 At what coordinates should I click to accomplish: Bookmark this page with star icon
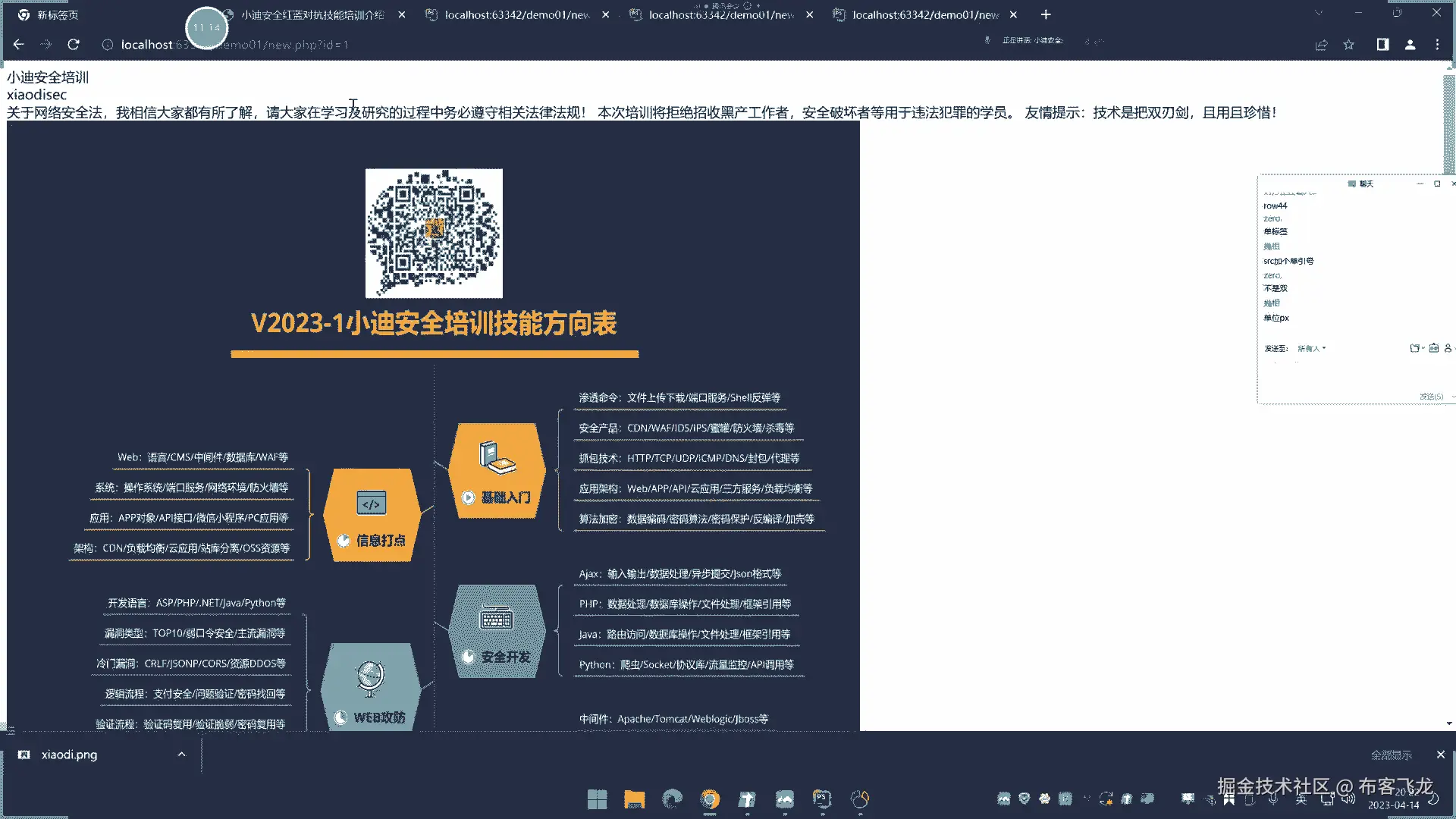1348,45
